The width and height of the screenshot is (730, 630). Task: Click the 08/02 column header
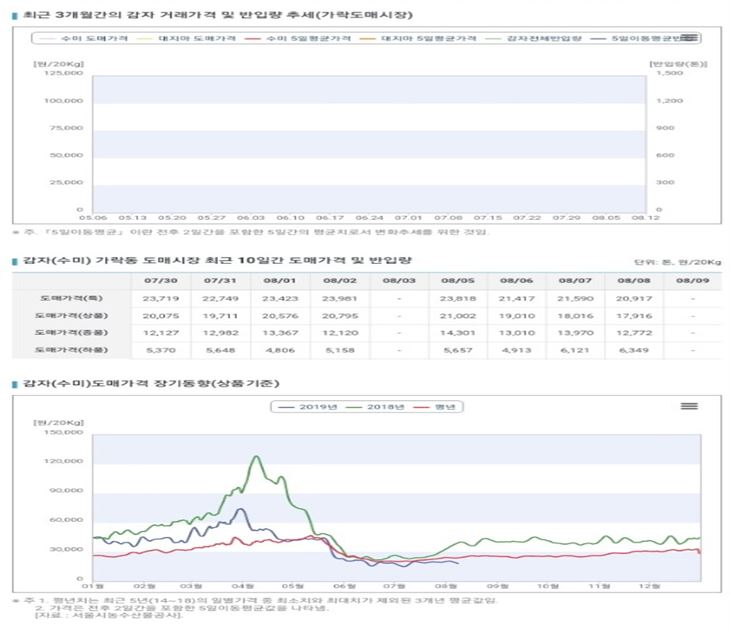[340, 281]
